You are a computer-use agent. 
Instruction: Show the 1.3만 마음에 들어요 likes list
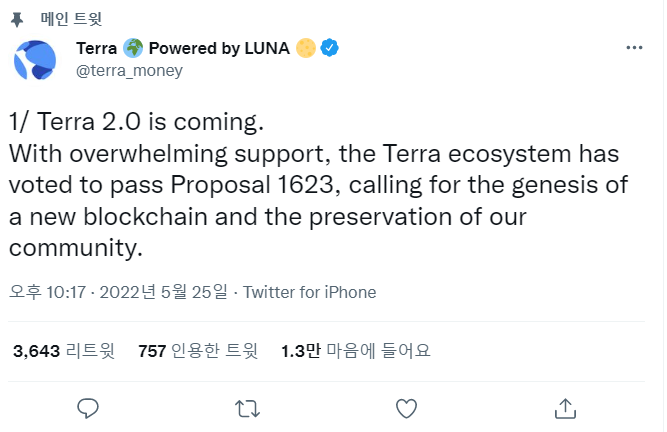coord(355,350)
